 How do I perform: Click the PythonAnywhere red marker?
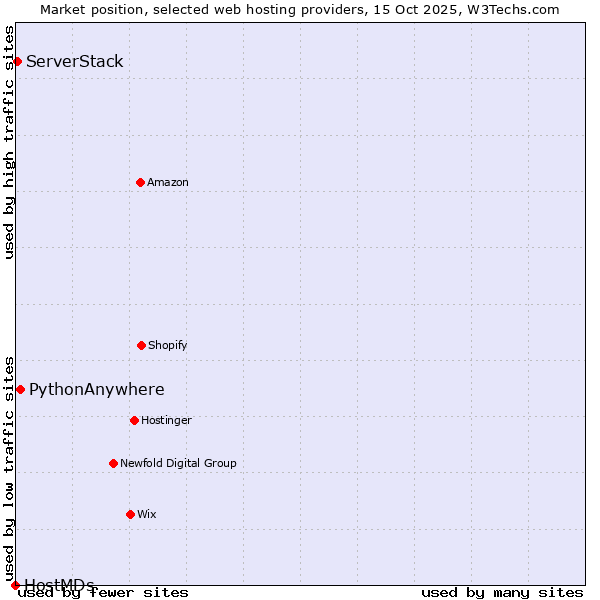pyautogui.click(x=20, y=389)
